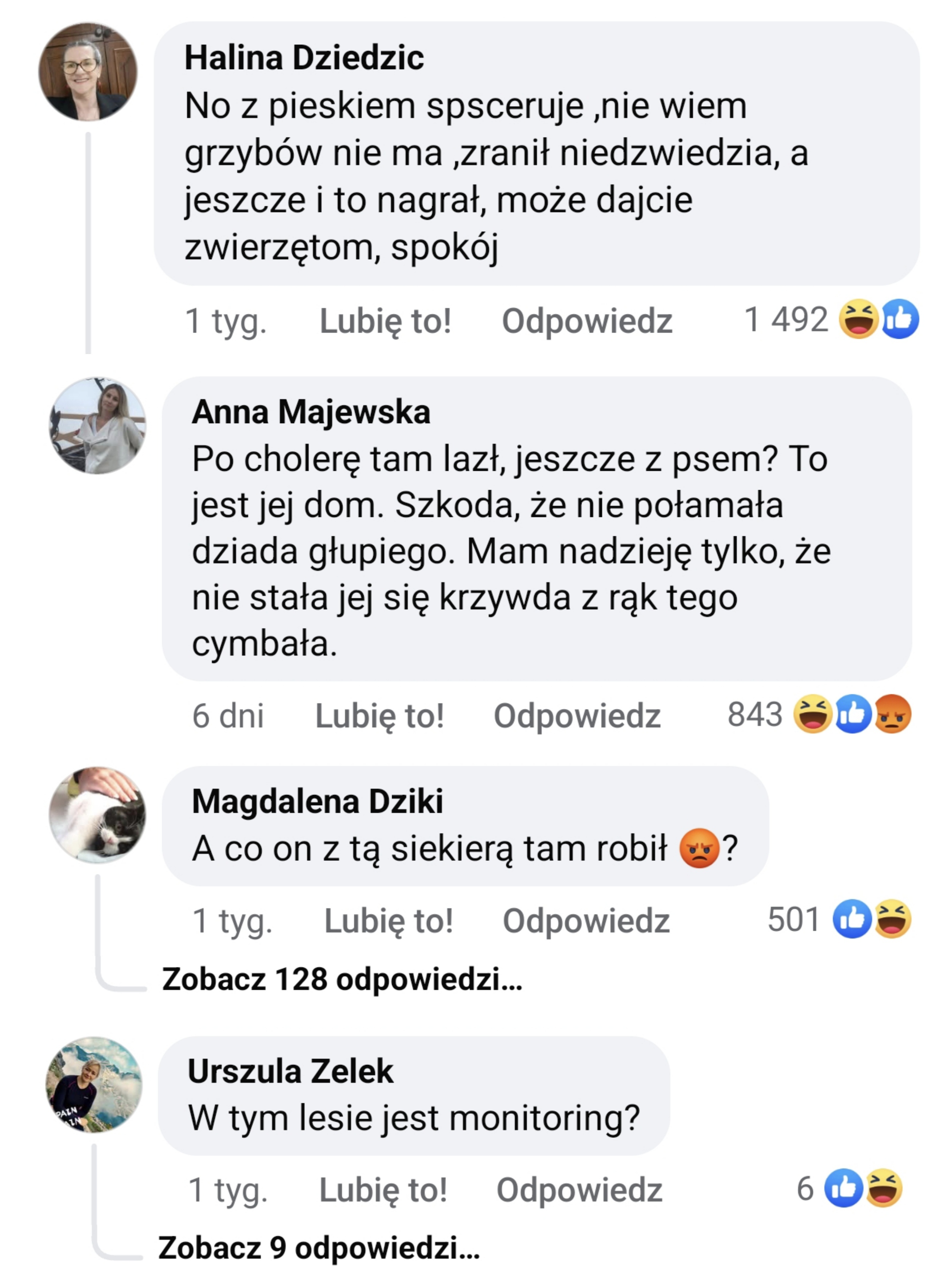Open Anna Majewska's profile avatar

coord(97,426)
